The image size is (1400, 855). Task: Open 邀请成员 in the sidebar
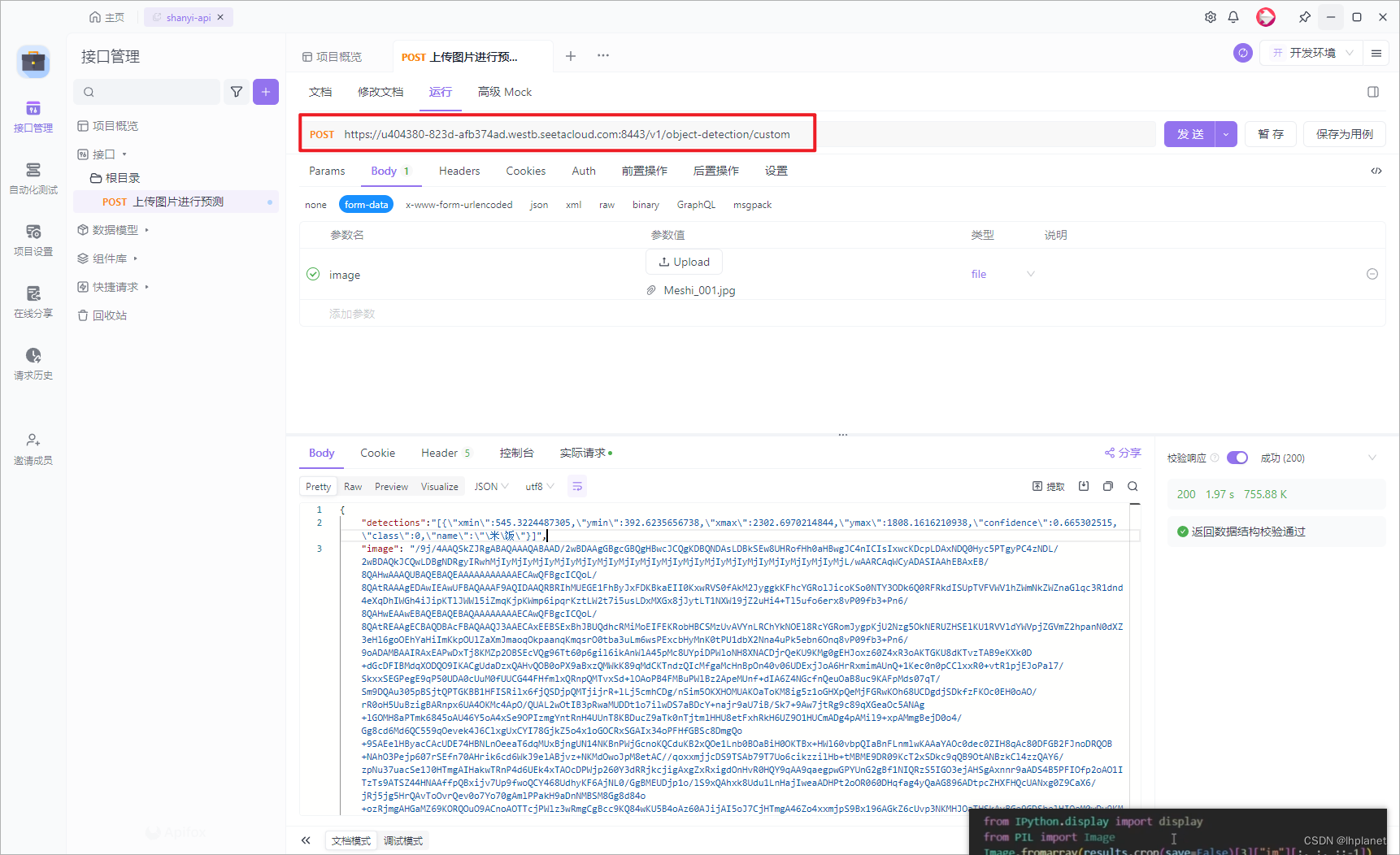point(33,449)
